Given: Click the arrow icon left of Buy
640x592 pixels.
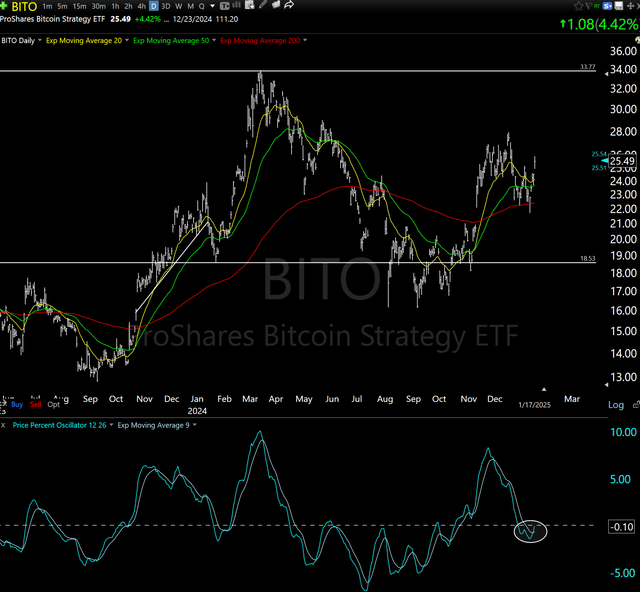Looking at the screenshot, I should coord(2,404).
